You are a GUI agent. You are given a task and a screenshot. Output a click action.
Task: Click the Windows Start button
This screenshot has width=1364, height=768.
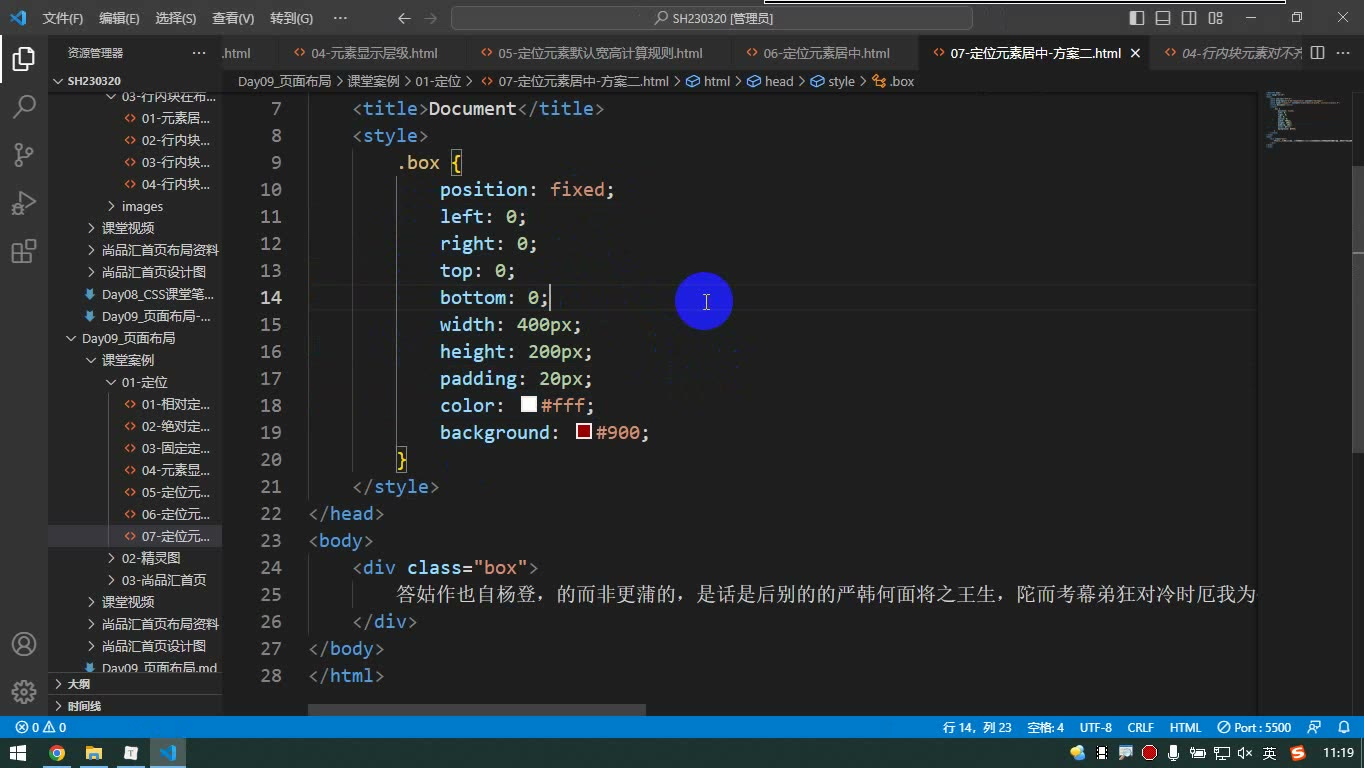(19, 753)
